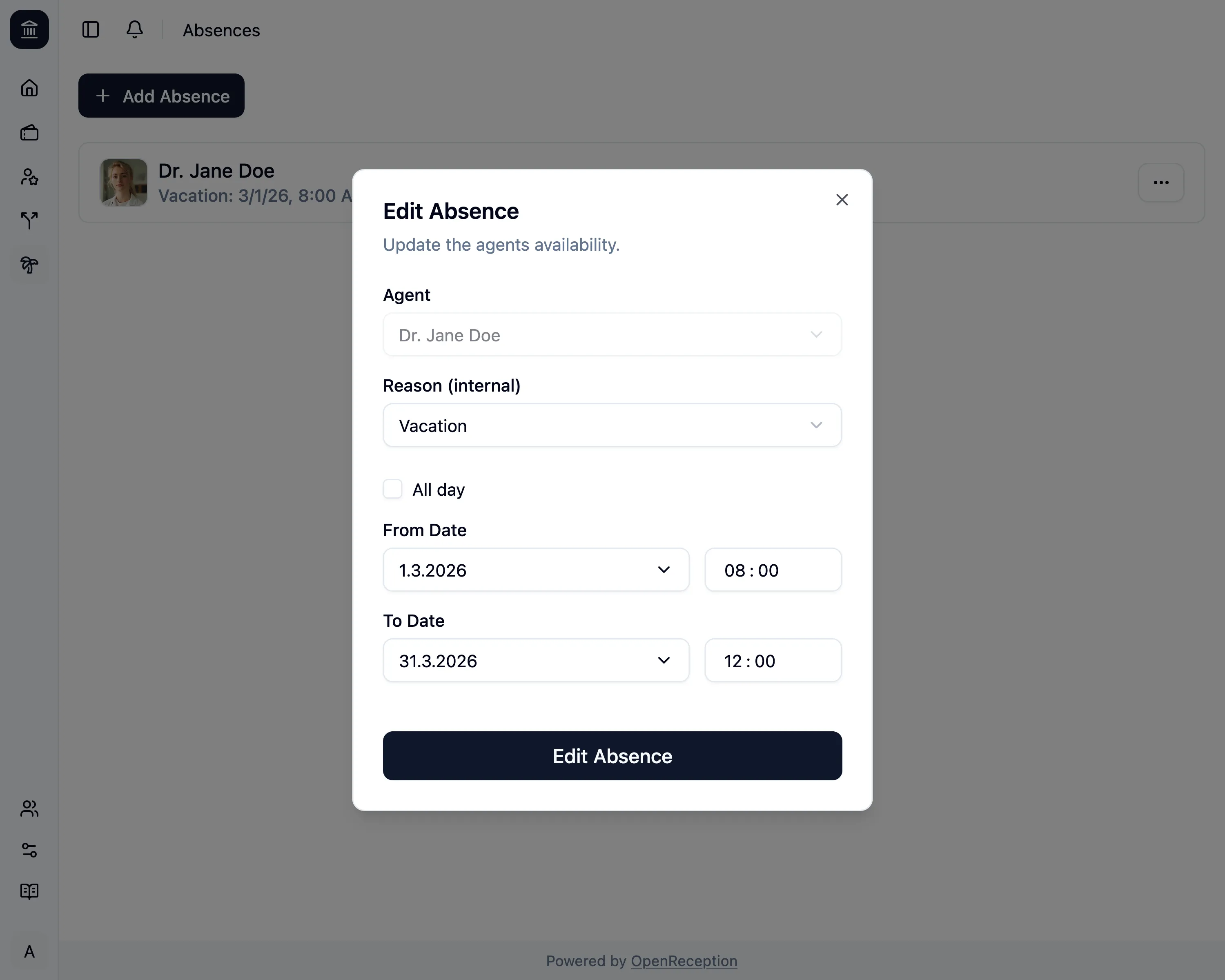Close the Edit Absence dialog
The width and height of the screenshot is (1225, 980).
pos(842,199)
